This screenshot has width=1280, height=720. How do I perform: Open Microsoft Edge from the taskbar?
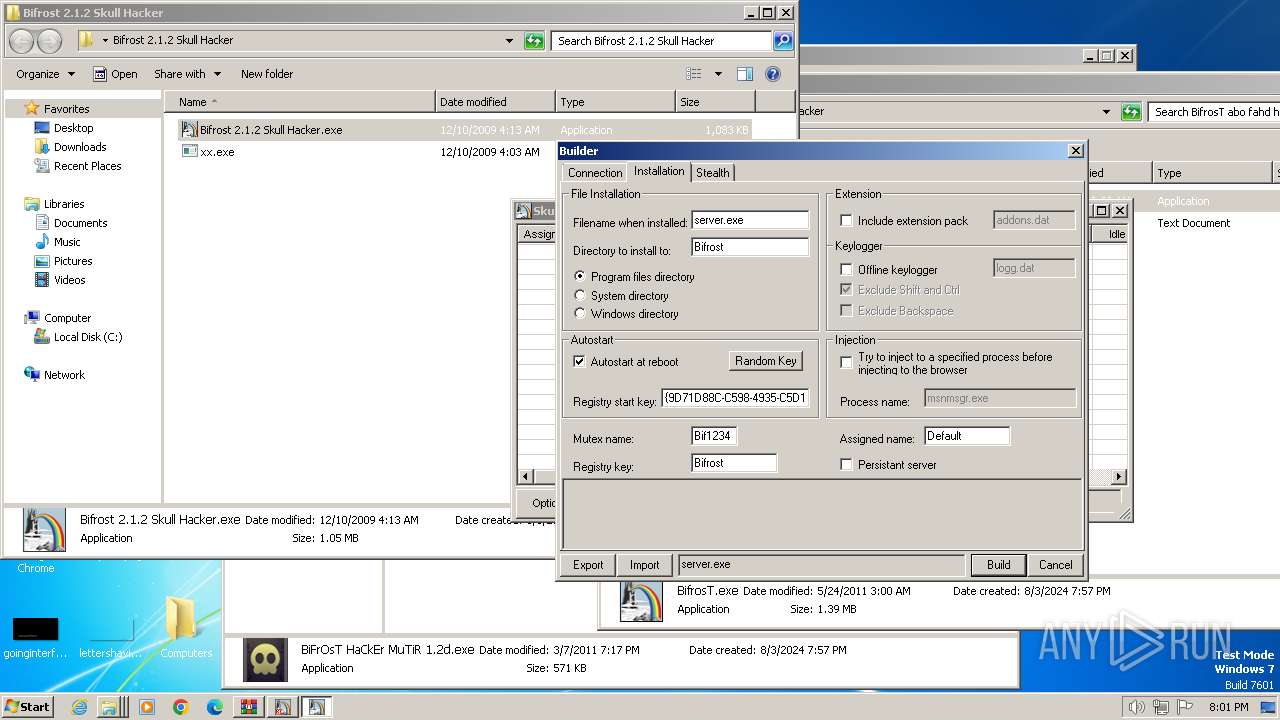214,707
